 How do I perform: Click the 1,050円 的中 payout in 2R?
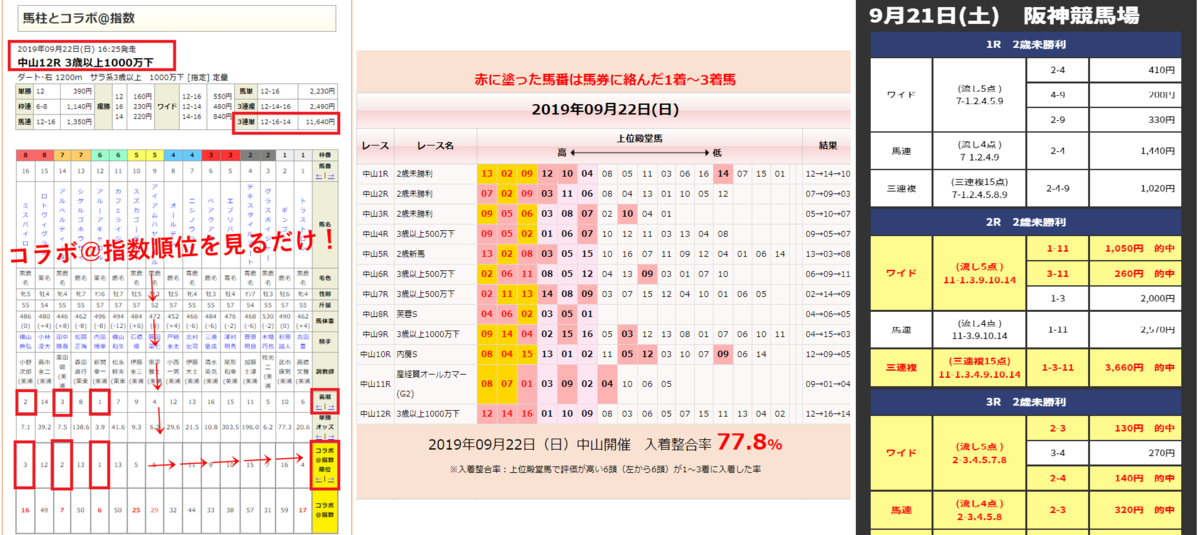coord(1141,247)
